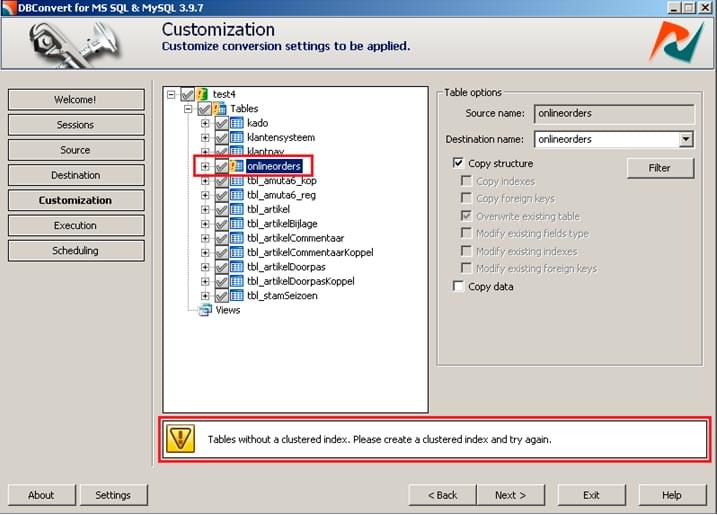Collapse the test4 database node
The image size is (717, 515).
tap(171, 95)
